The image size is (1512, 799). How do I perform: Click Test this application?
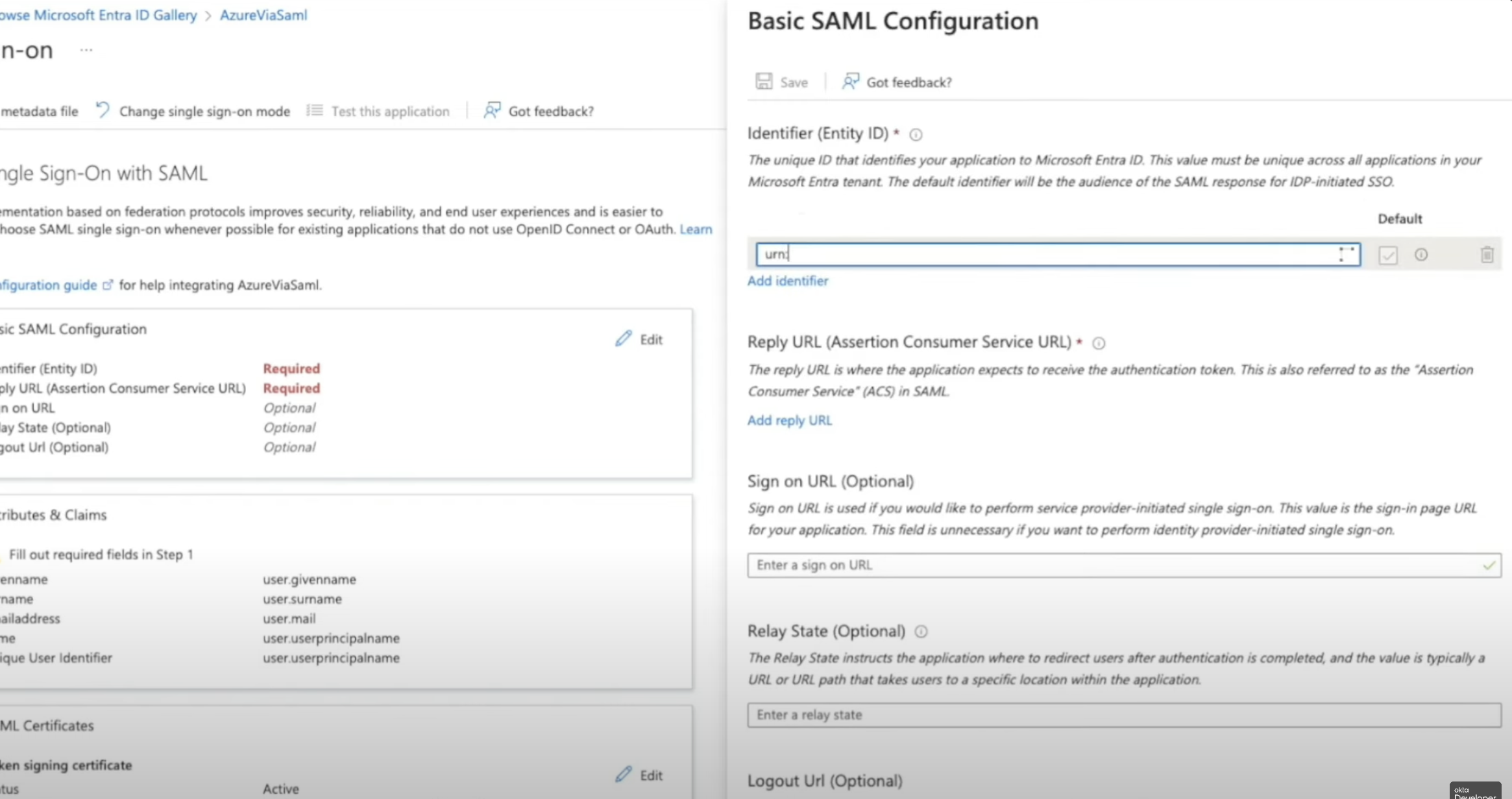(389, 112)
